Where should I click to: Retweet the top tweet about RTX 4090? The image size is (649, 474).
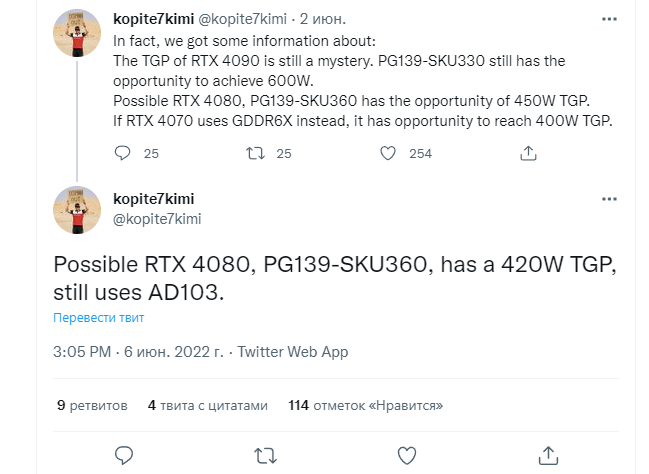pos(255,153)
